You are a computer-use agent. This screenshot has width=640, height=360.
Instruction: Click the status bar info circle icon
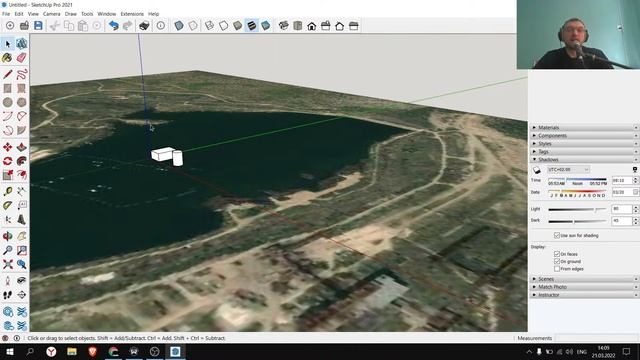17,338
